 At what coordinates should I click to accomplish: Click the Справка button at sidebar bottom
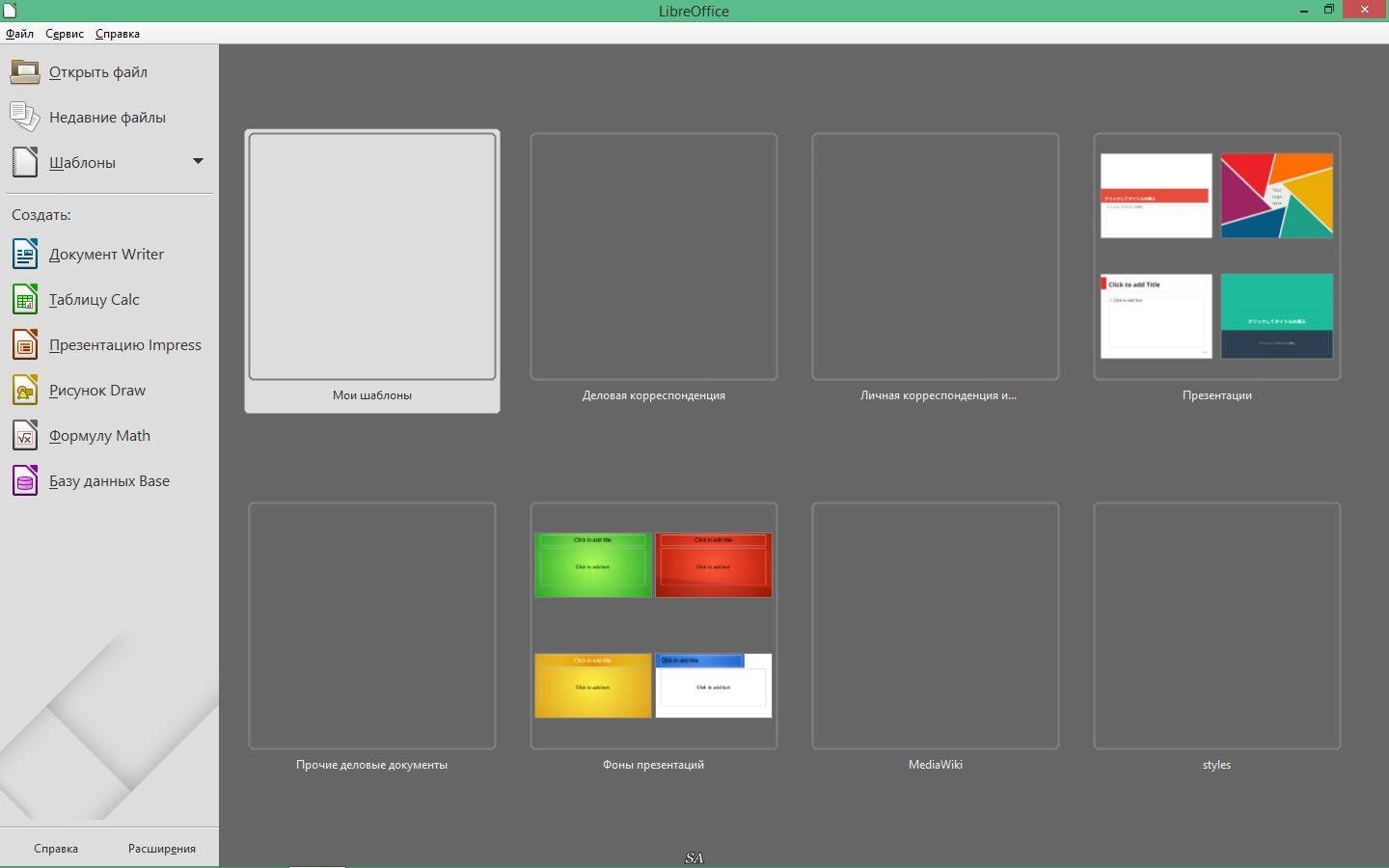56,849
